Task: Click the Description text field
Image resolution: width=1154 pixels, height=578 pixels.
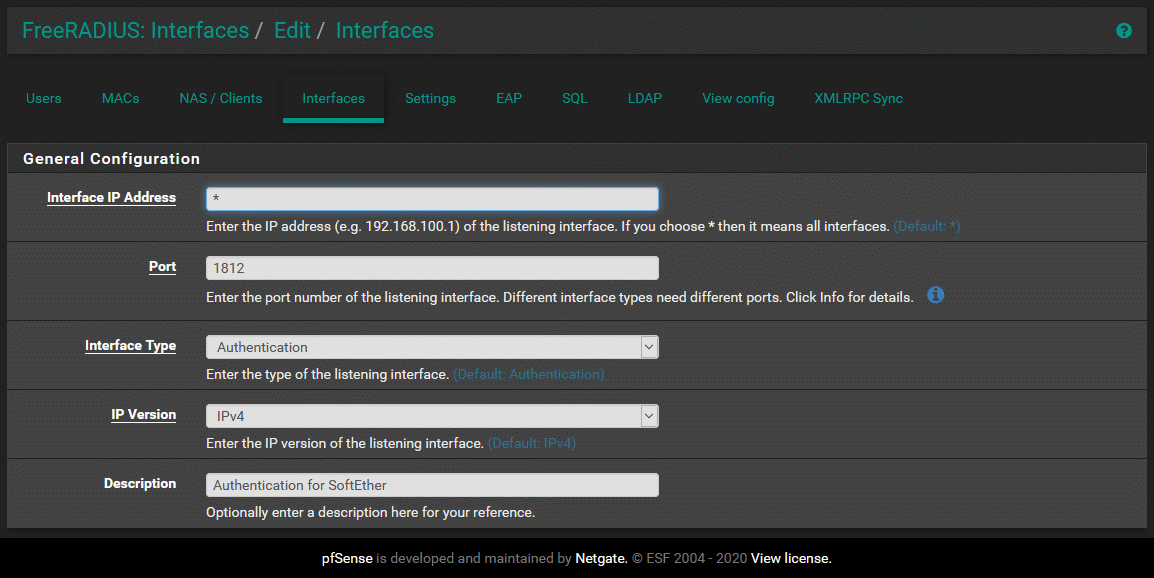Action: click(x=432, y=485)
